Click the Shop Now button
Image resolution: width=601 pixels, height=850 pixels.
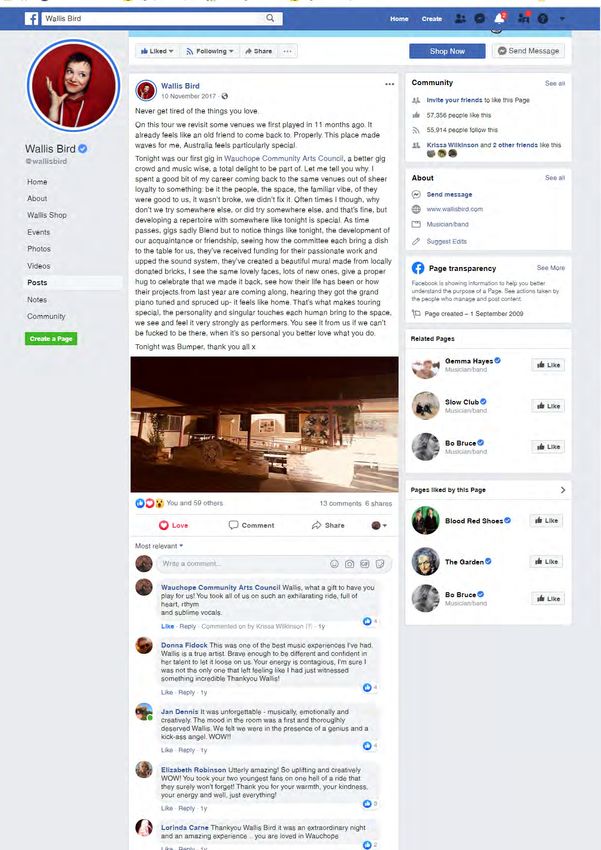pos(447,51)
